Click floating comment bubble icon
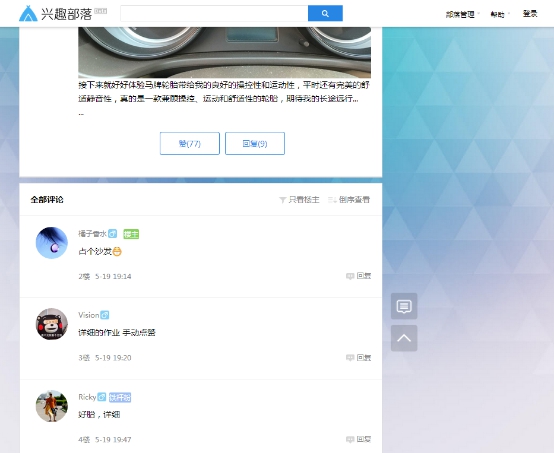Viewport: 554px width, 453px height. pos(404,306)
